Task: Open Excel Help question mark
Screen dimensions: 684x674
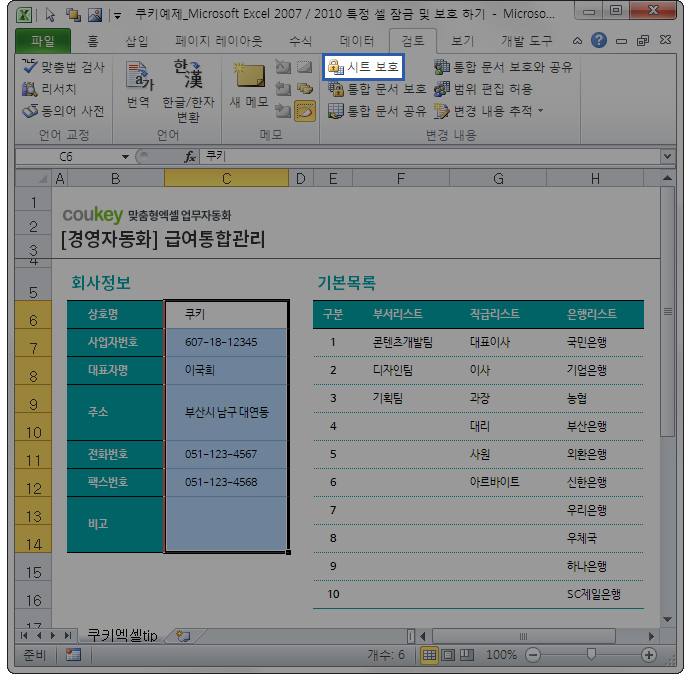Action: (599, 41)
